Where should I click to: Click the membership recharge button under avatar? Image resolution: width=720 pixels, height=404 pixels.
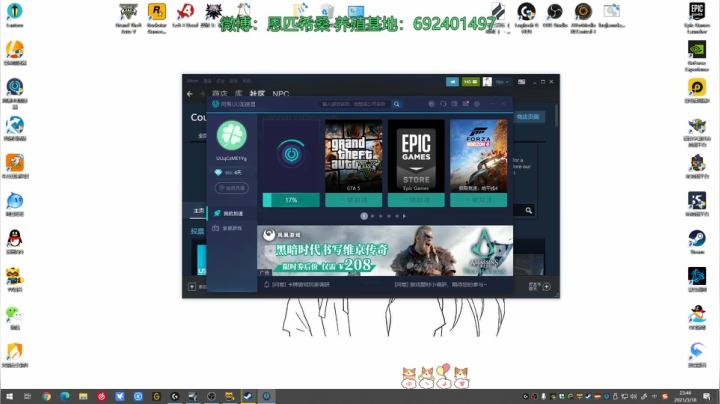pyautogui.click(x=231, y=188)
